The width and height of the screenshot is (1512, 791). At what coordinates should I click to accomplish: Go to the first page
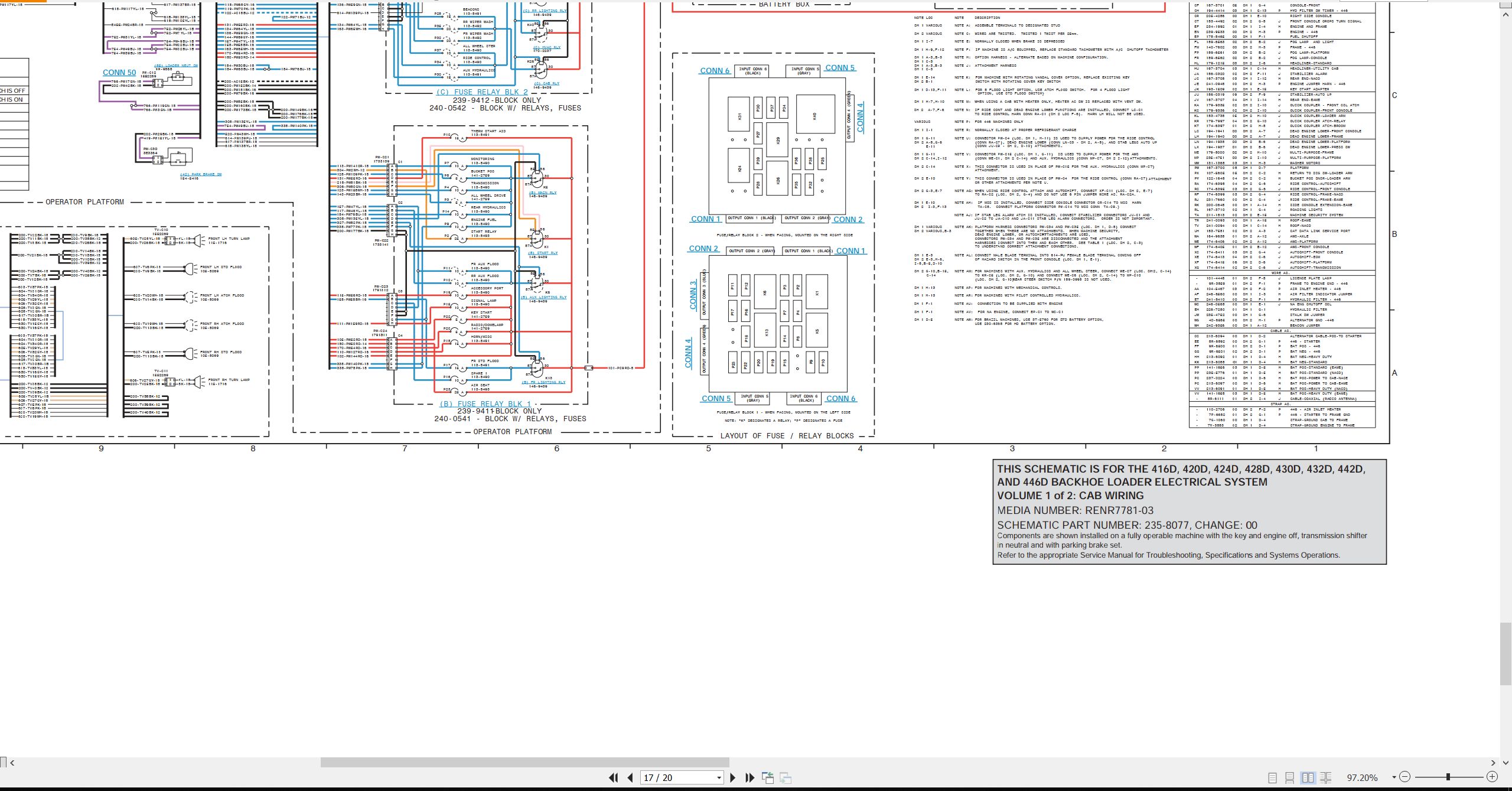pyautogui.click(x=613, y=778)
